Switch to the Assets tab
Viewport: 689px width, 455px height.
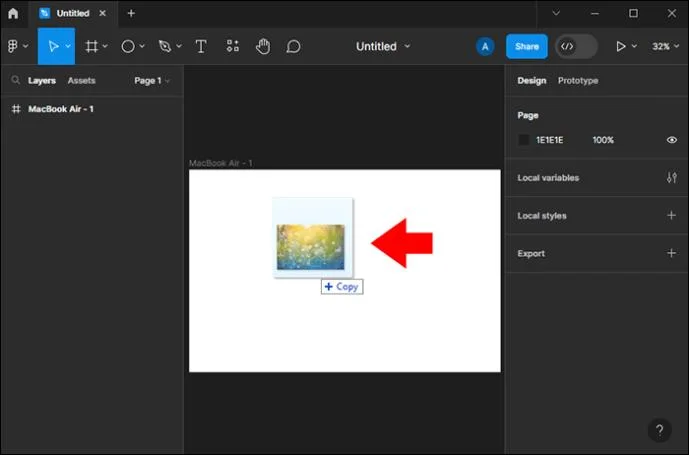tap(81, 80)
